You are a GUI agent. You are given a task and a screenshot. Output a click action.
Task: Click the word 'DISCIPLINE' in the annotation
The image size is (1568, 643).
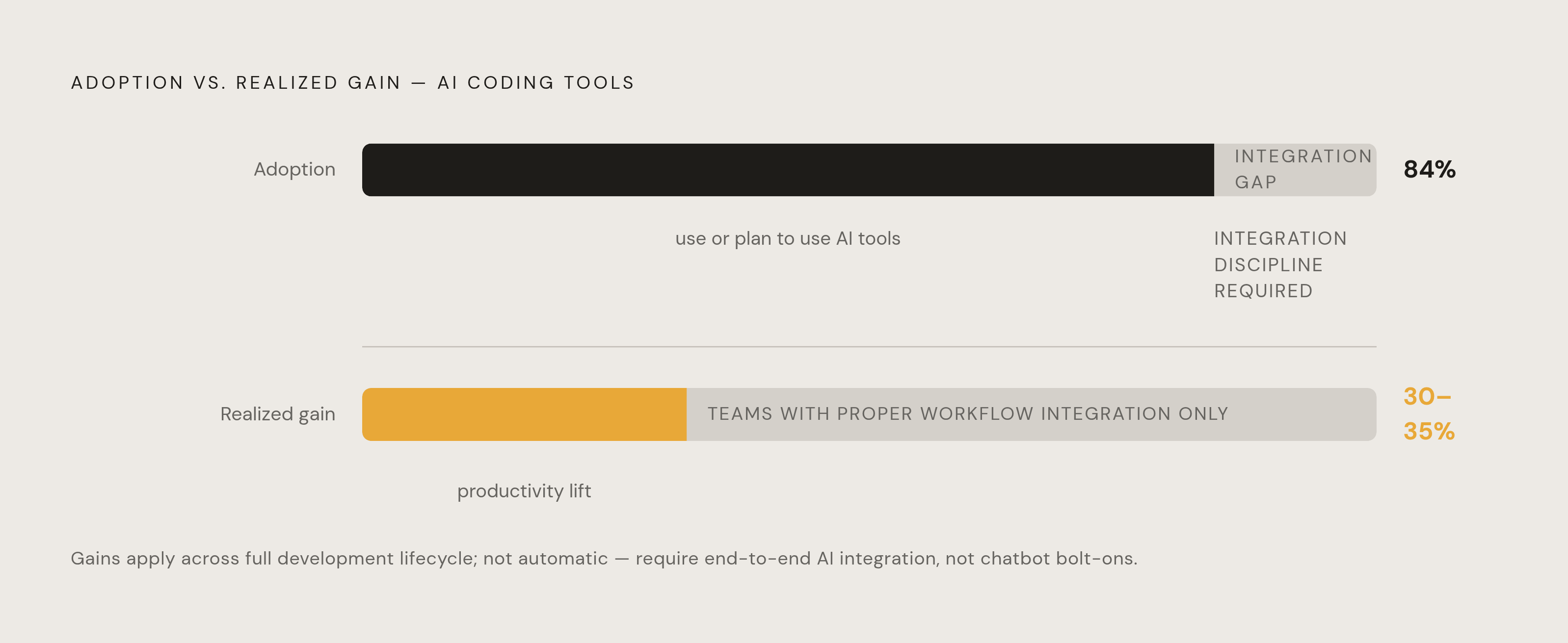tap(1269, 265)
